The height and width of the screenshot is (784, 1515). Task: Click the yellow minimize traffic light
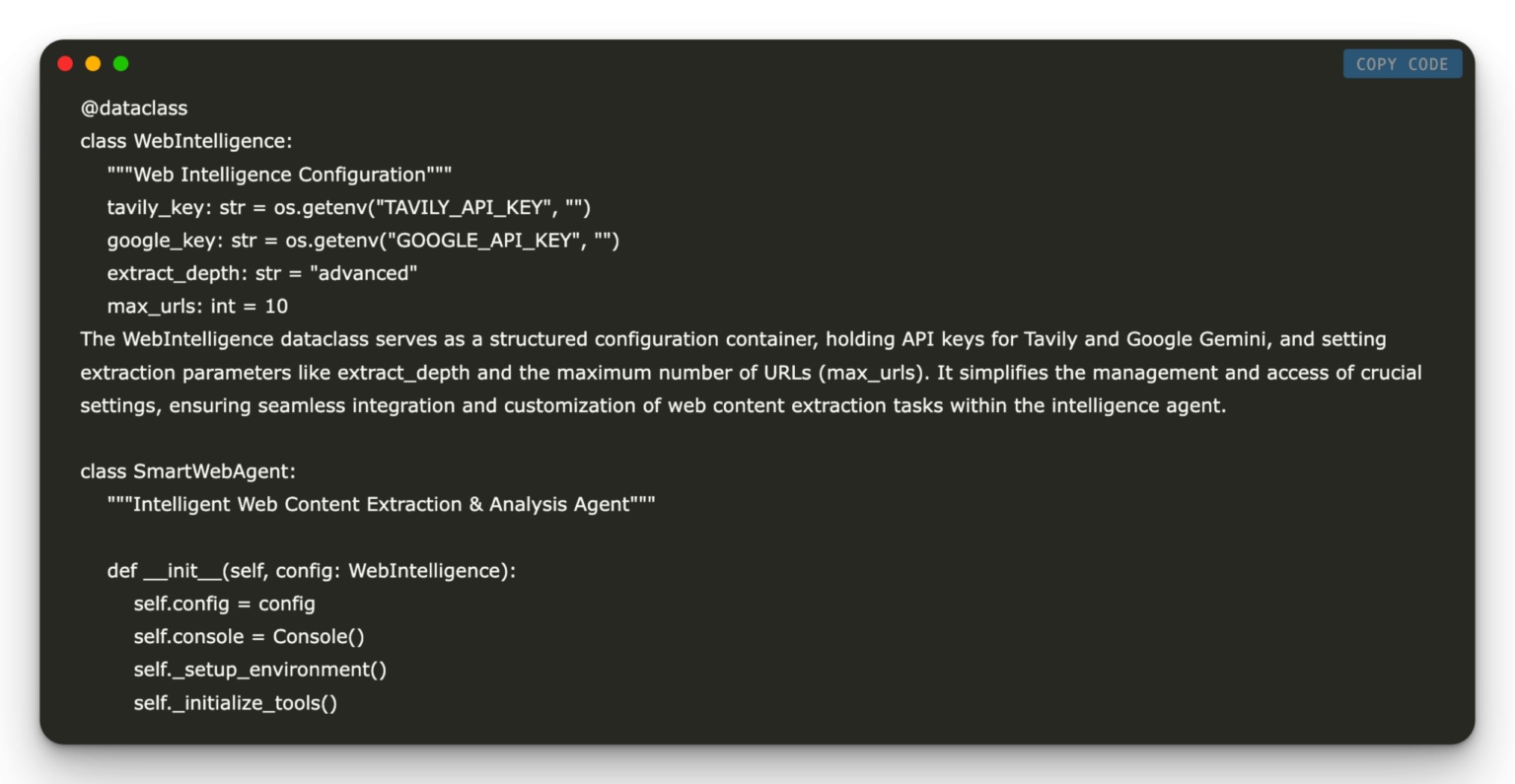[92, 63]
